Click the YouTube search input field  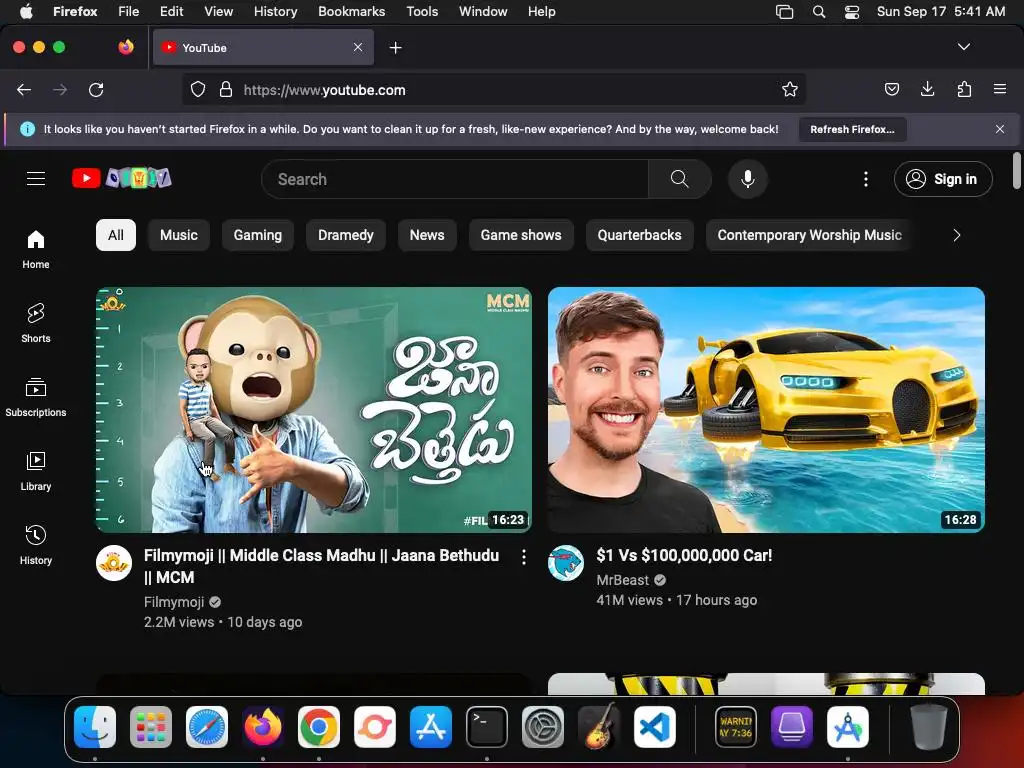point(455,179)
